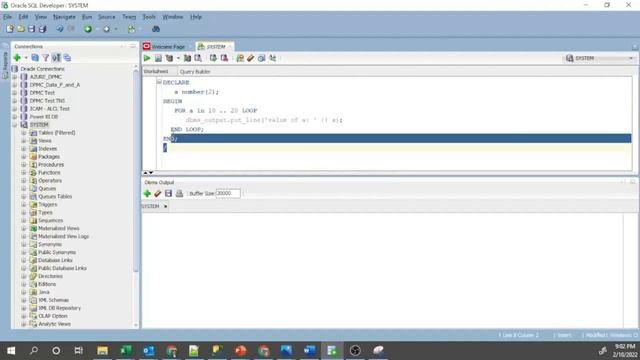Enable DBMS output with the green plus icon
The image size is (640, 360).
coord(147,193)
